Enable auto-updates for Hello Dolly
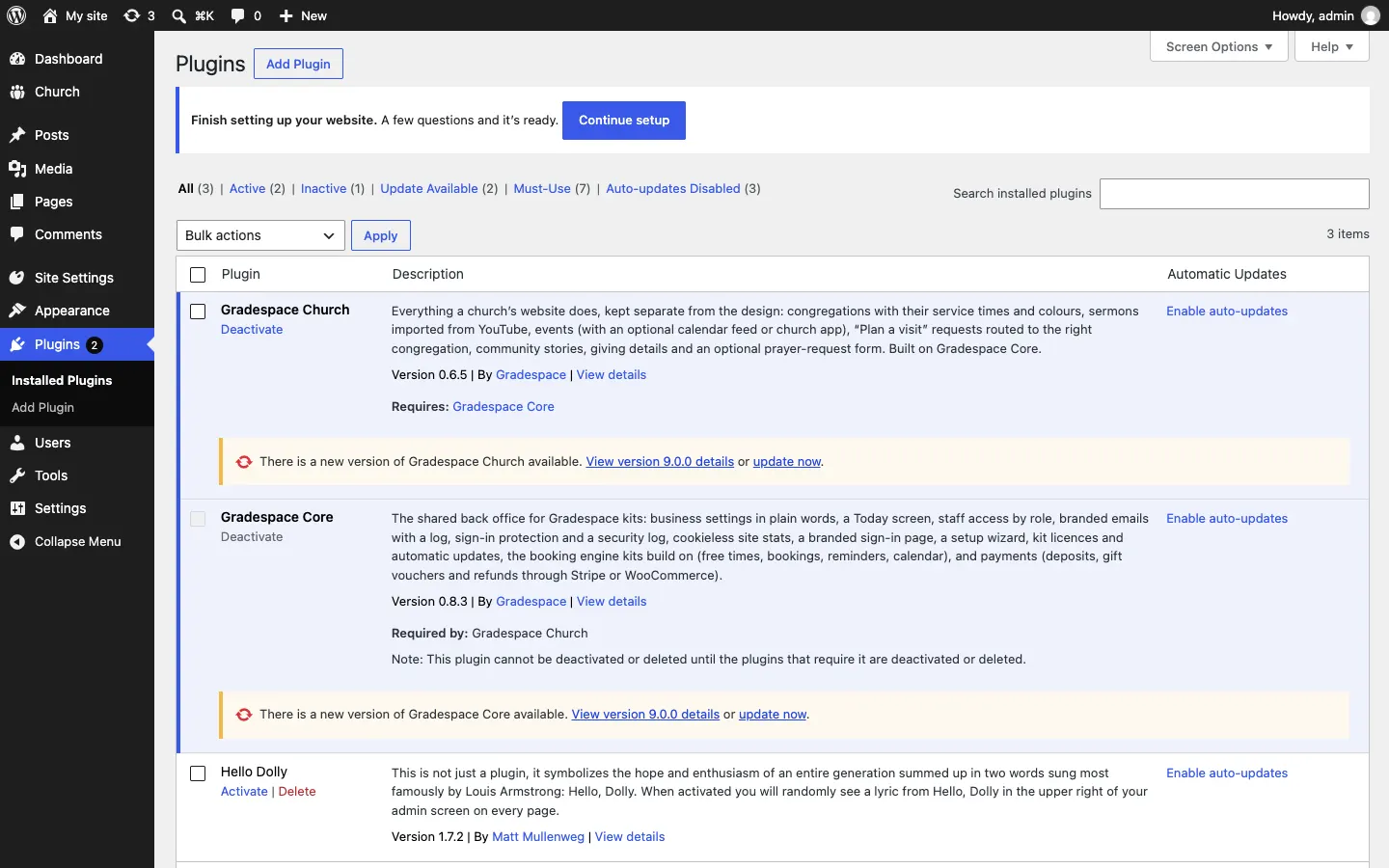1389x868 pixels. [1227, 773]
